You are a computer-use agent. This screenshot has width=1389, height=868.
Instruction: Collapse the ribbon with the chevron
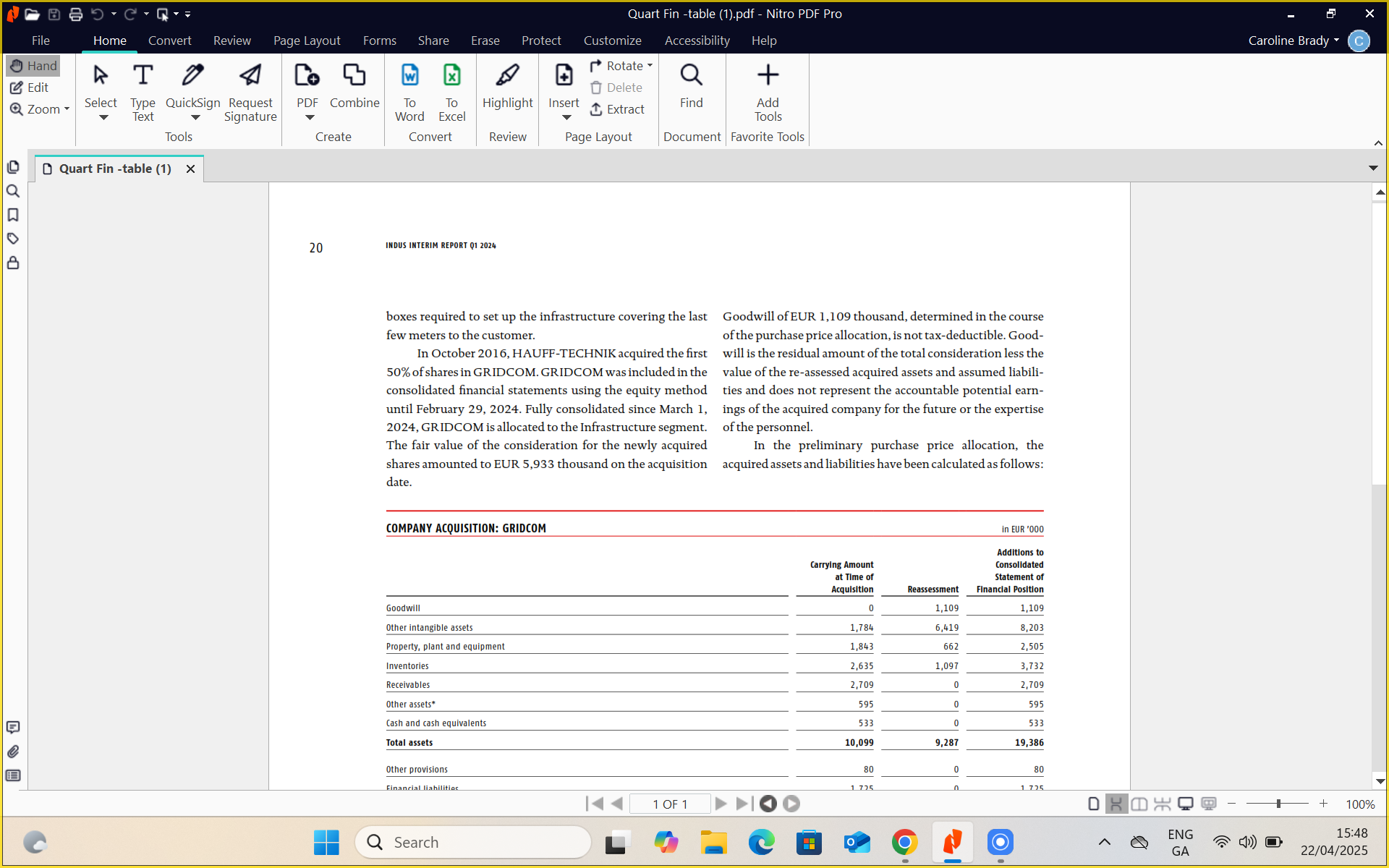coord(1378,143)
